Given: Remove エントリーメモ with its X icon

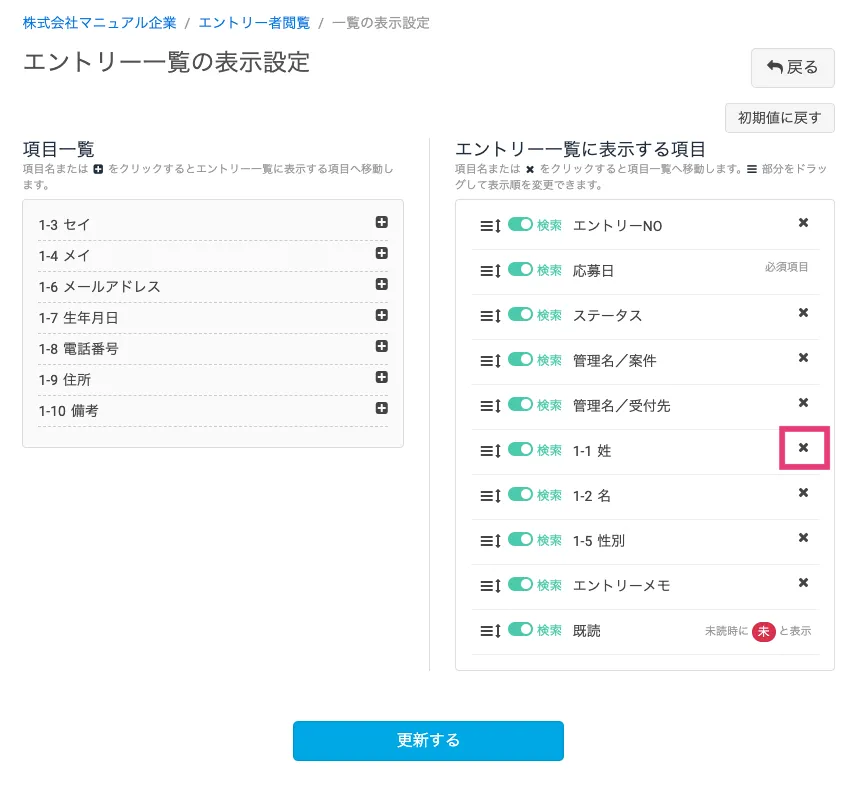Looking at the screenshot, I should coord(803,583).
